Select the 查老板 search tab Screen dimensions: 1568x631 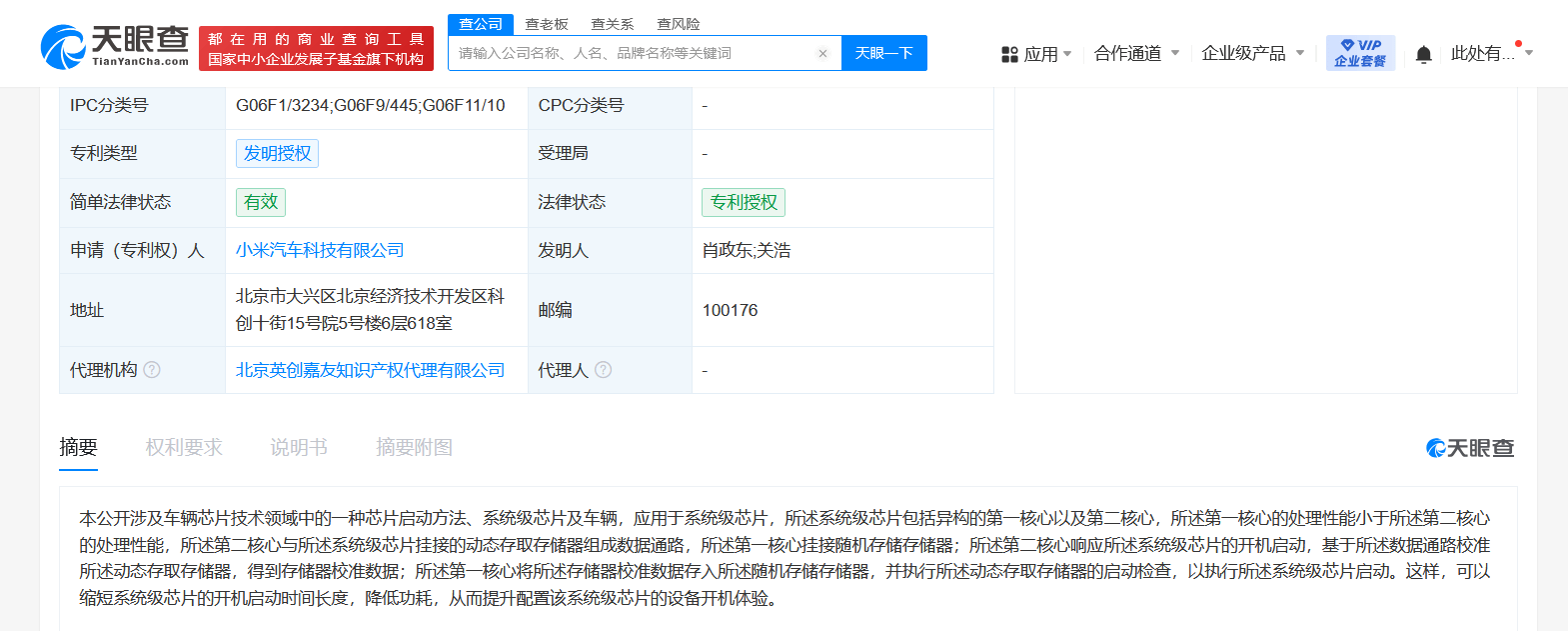(547, 24)
